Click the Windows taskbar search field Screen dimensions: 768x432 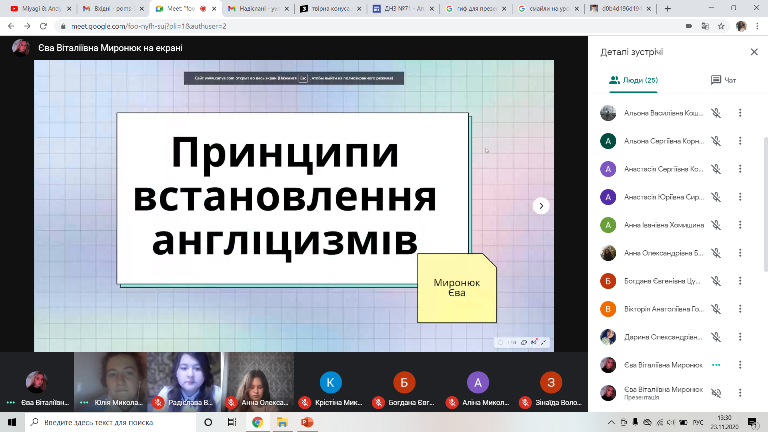click(x=100, y=423)
